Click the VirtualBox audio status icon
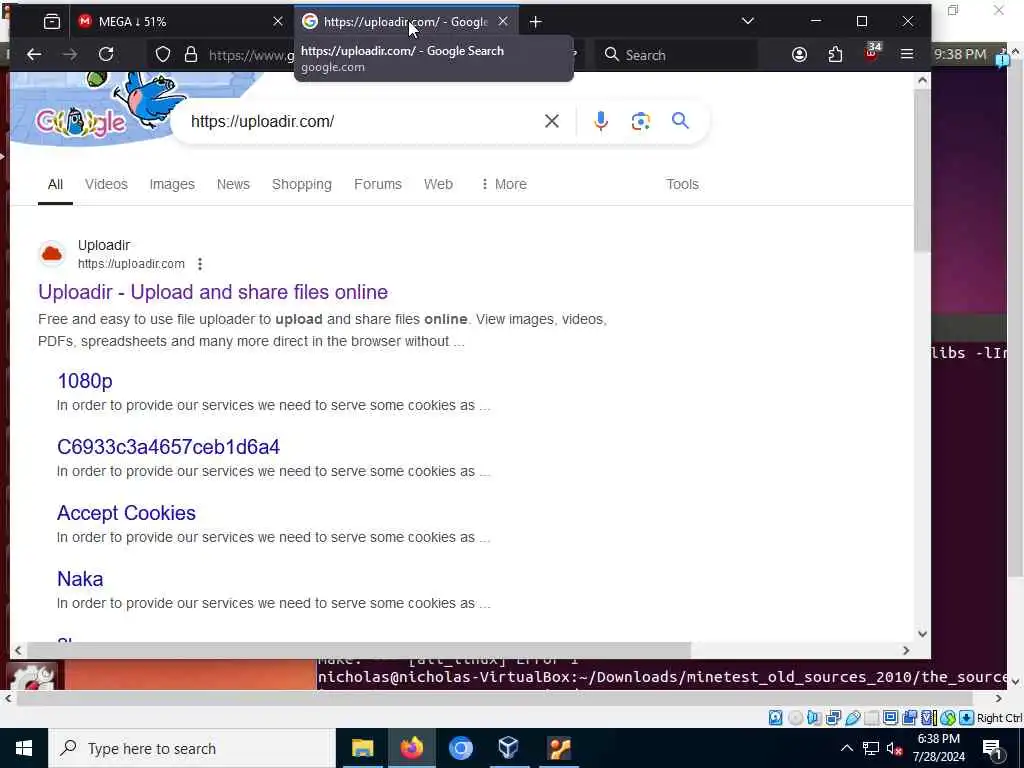Screen dimensions: 1024x768 click(x=814, y=718)
